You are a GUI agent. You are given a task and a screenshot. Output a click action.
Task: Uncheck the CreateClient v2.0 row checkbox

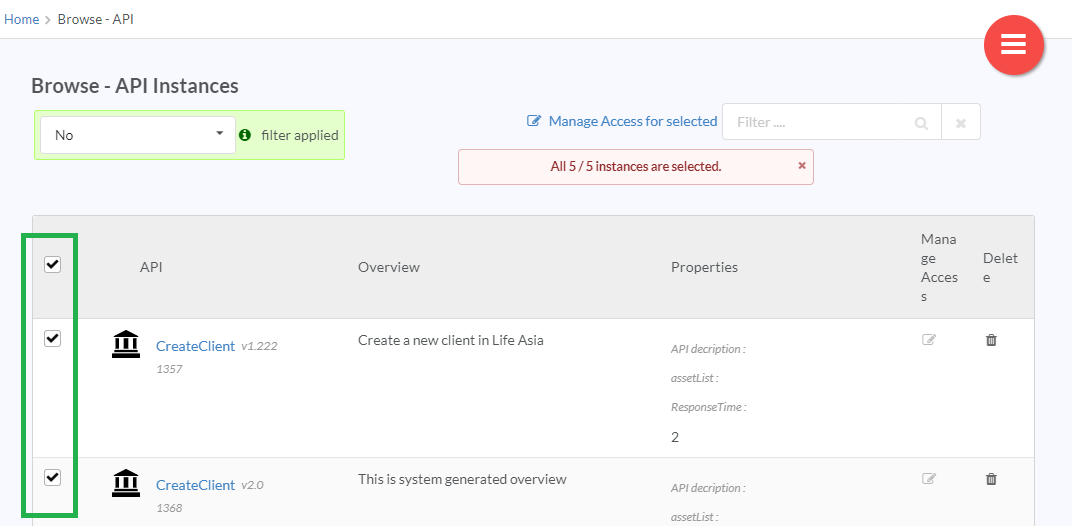53,477
